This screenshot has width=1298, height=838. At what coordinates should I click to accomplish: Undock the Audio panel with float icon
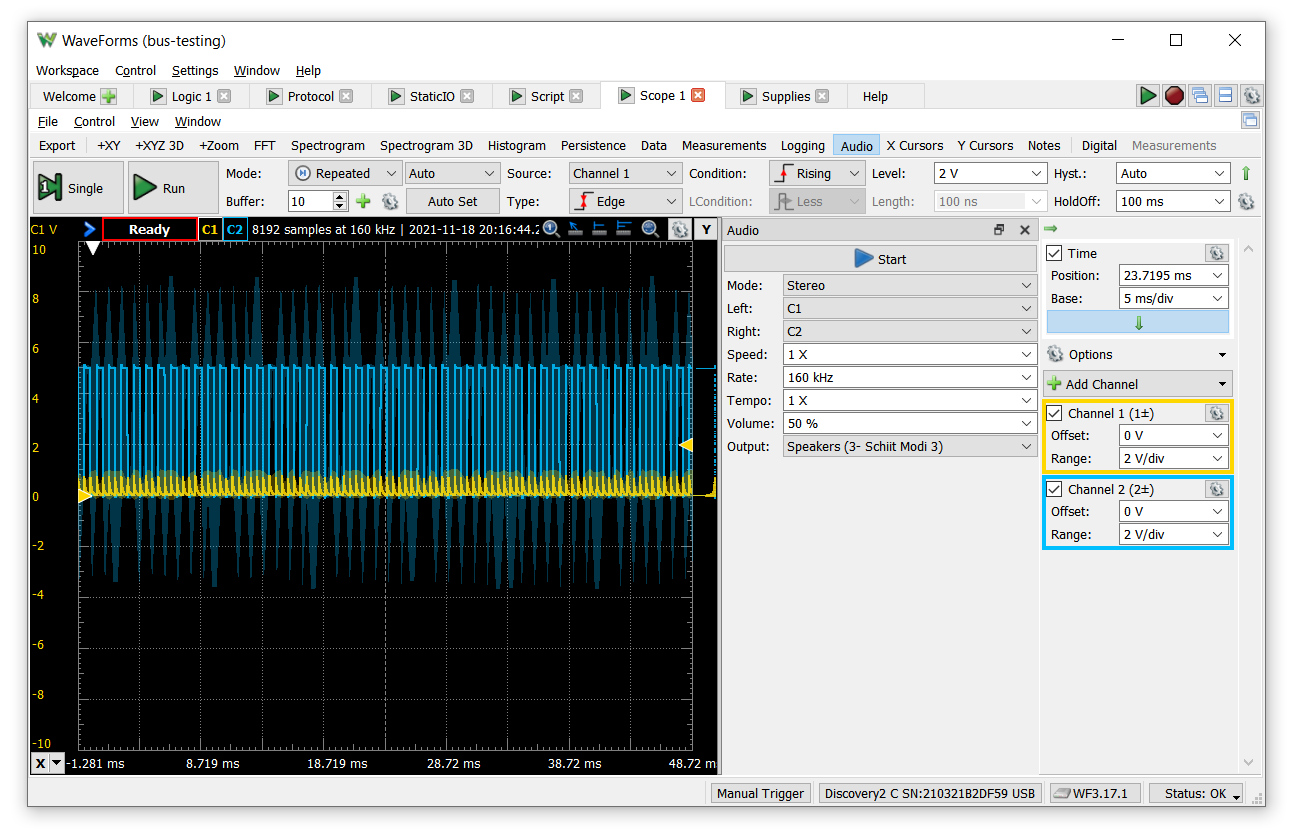point(998,230)
